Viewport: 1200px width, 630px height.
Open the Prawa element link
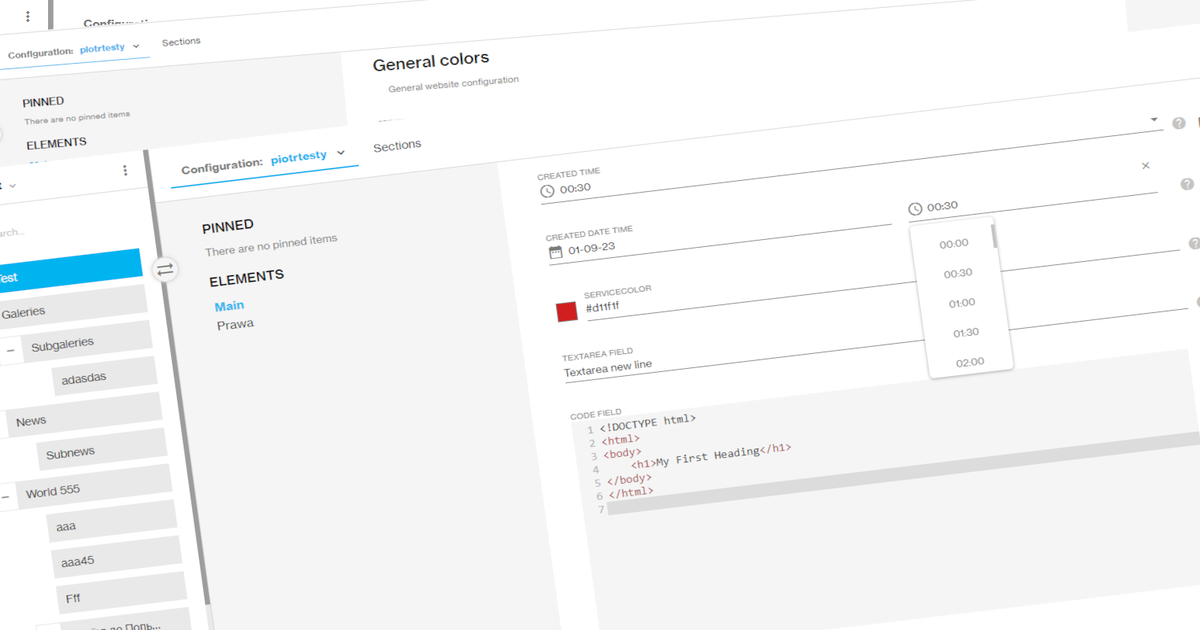pos(235,324)
